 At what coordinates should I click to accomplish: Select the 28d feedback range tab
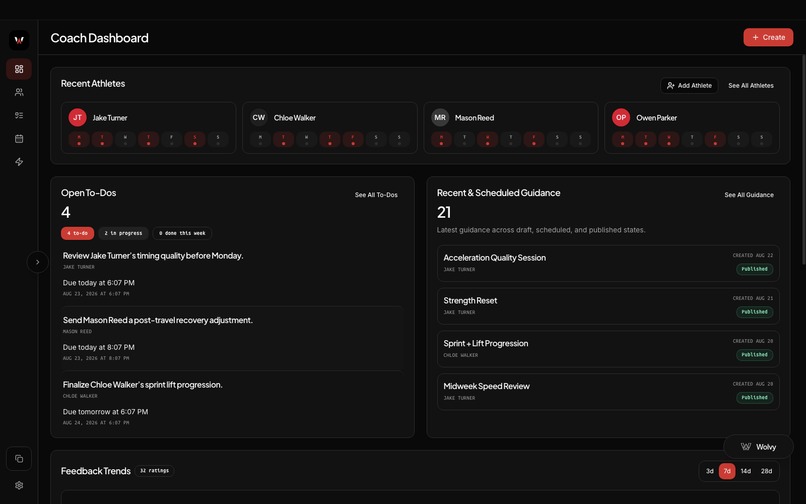pos(766,471)
